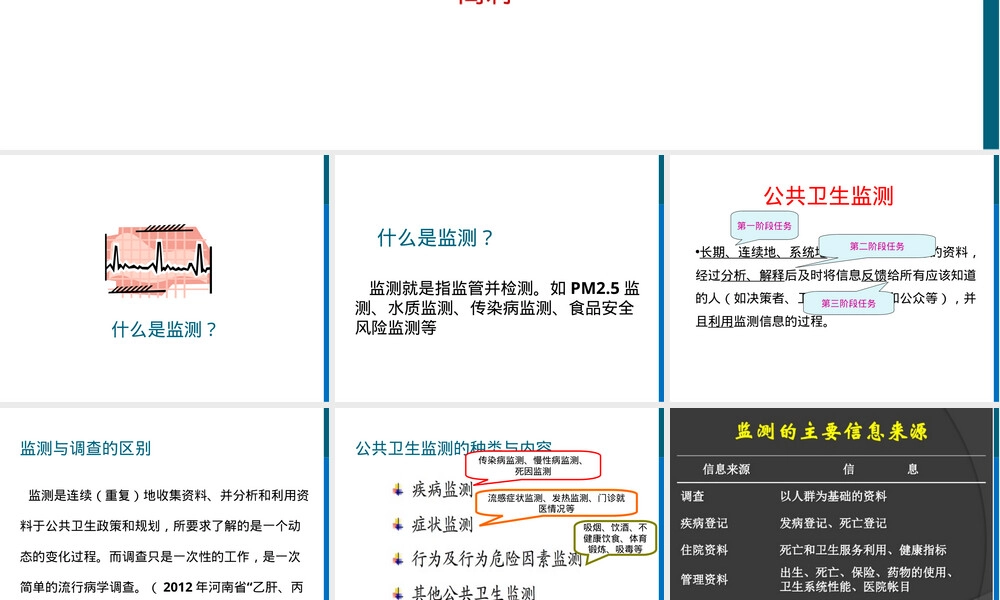This screenshot has height=600, width=1000.
Task: Select the 公共卫生监测的种类与内容 slide
Action: pyautogui.click(x=499, y=504)
